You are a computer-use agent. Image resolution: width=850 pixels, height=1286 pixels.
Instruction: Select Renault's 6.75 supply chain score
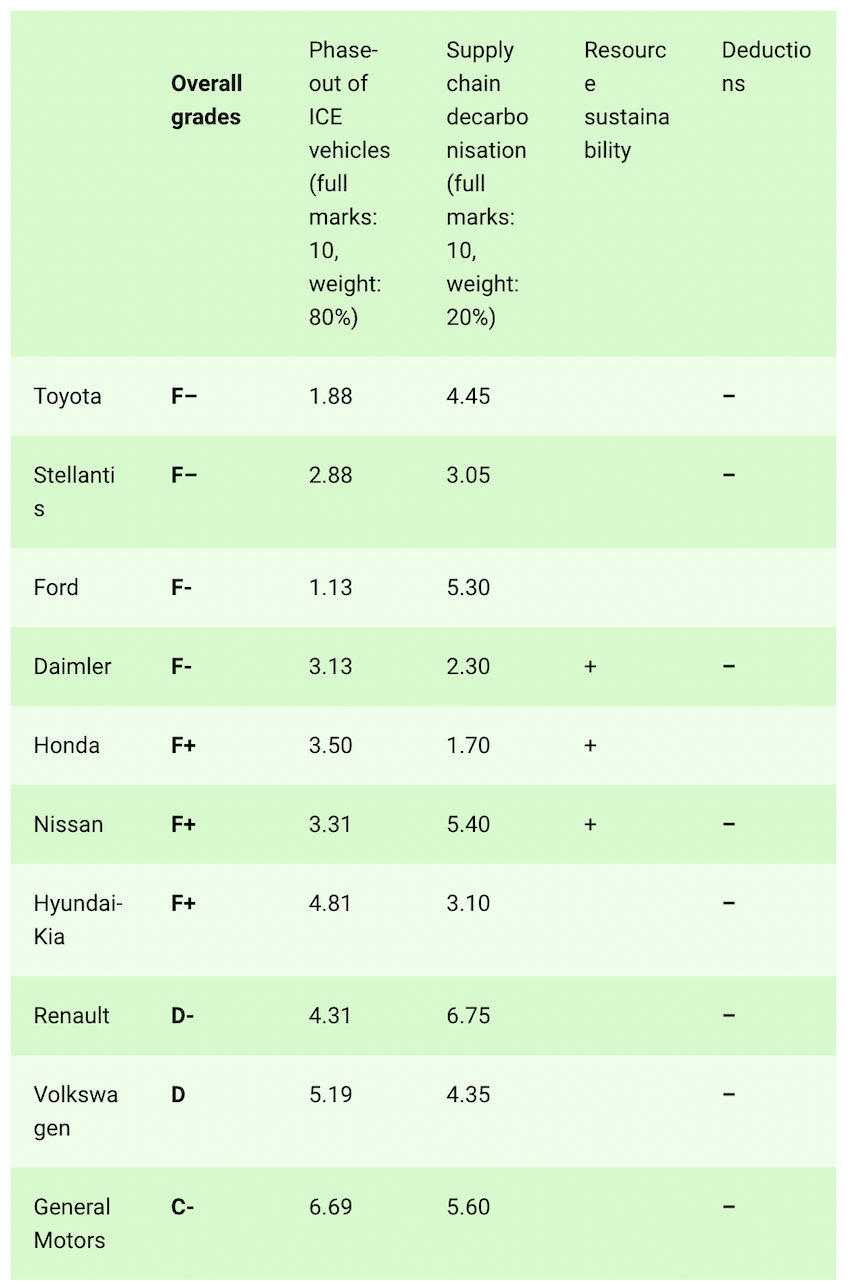pos(468,1015)
